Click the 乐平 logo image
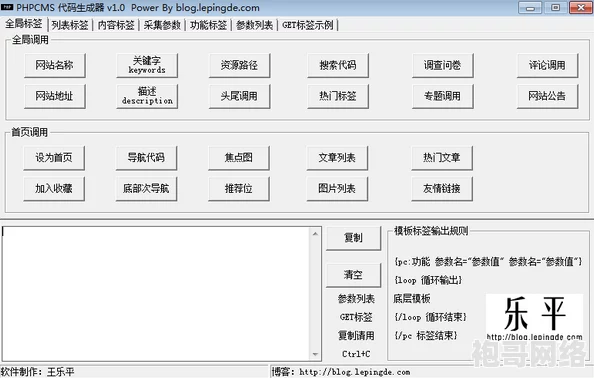Viewport: 594px width, 378px height. 534,317
